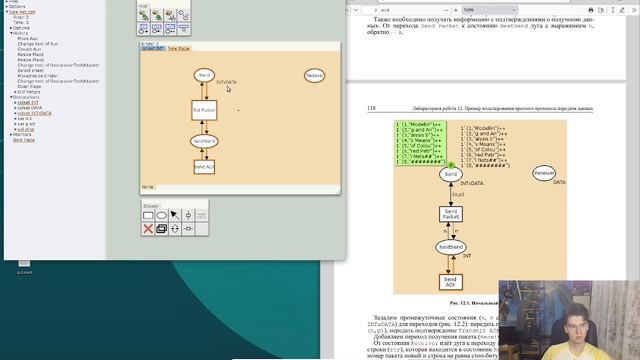This screenshot has width=640, height=360.
Task: Select the red X delete tool
Action: point(148,229)
